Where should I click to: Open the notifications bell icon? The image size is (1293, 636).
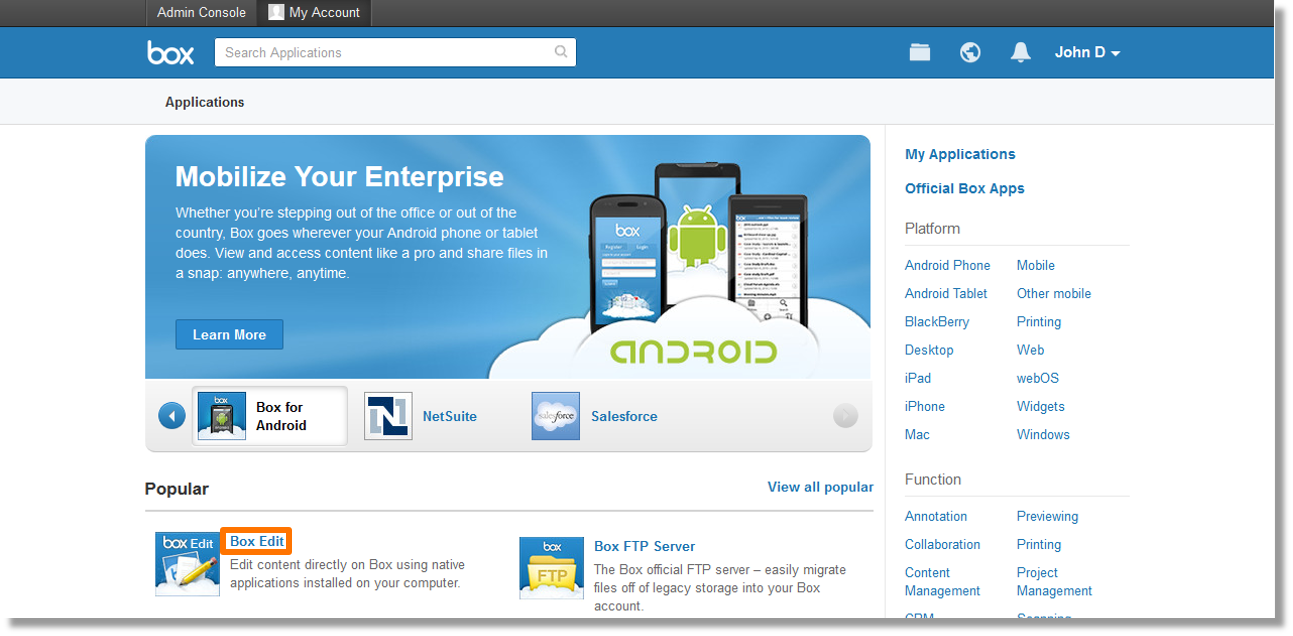tap(1020, 52)
